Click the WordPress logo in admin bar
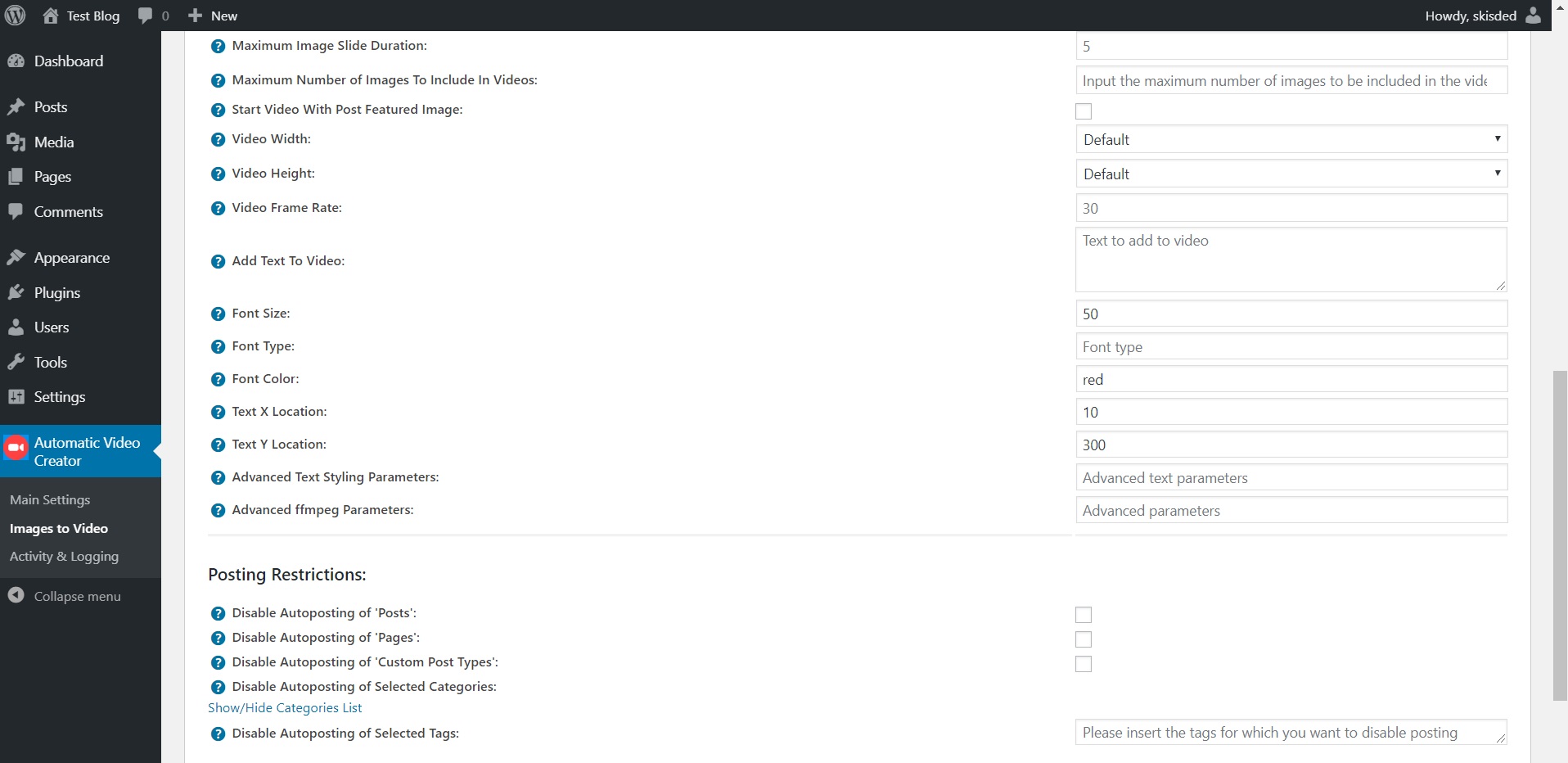This screenshot has height=763, width=1568. [x=15, y=16]
